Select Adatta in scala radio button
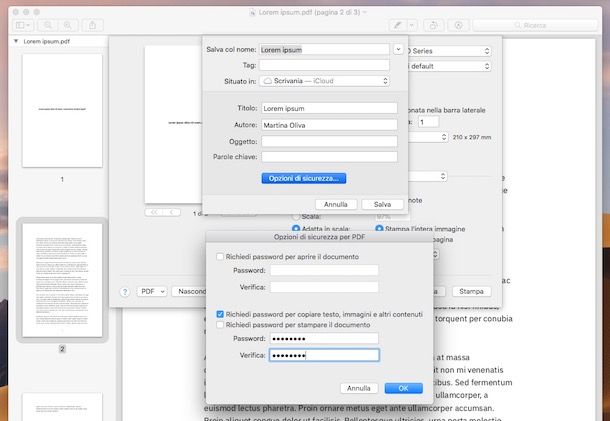The width and height of the screenshot is (610, 421). [296, 229]
